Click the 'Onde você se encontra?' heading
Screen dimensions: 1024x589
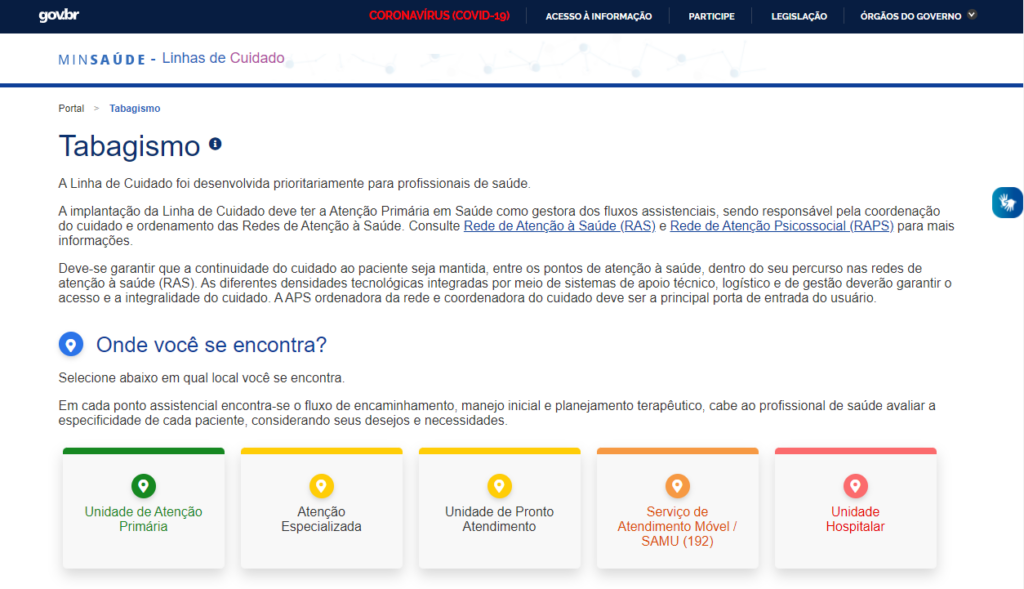pos(211,345)
